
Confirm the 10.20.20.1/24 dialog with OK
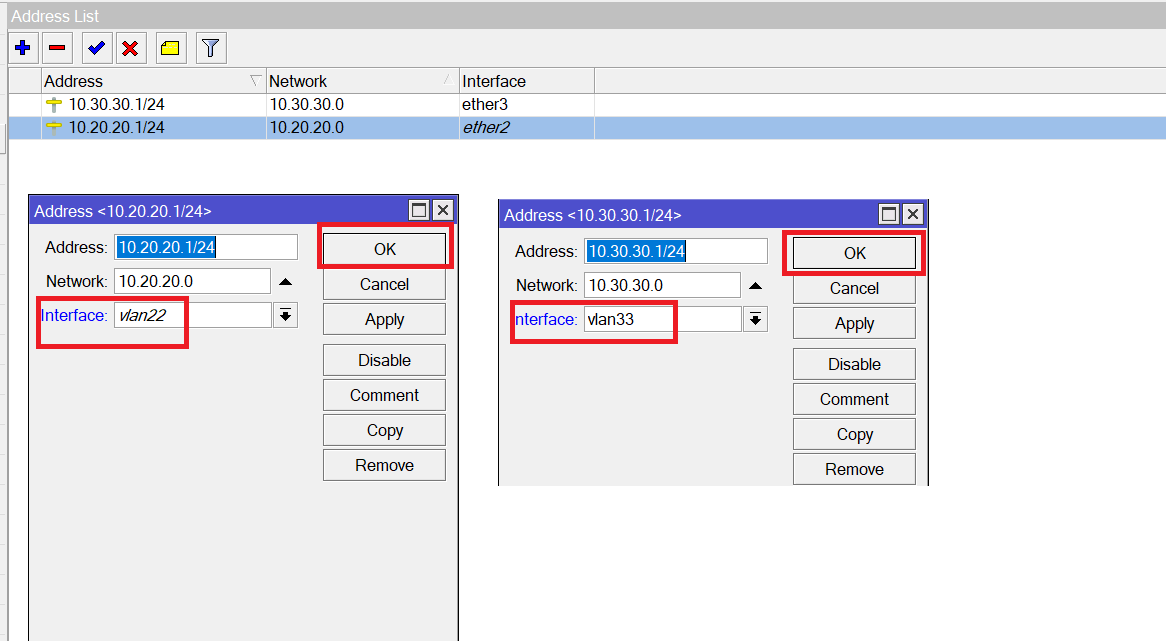384,249
